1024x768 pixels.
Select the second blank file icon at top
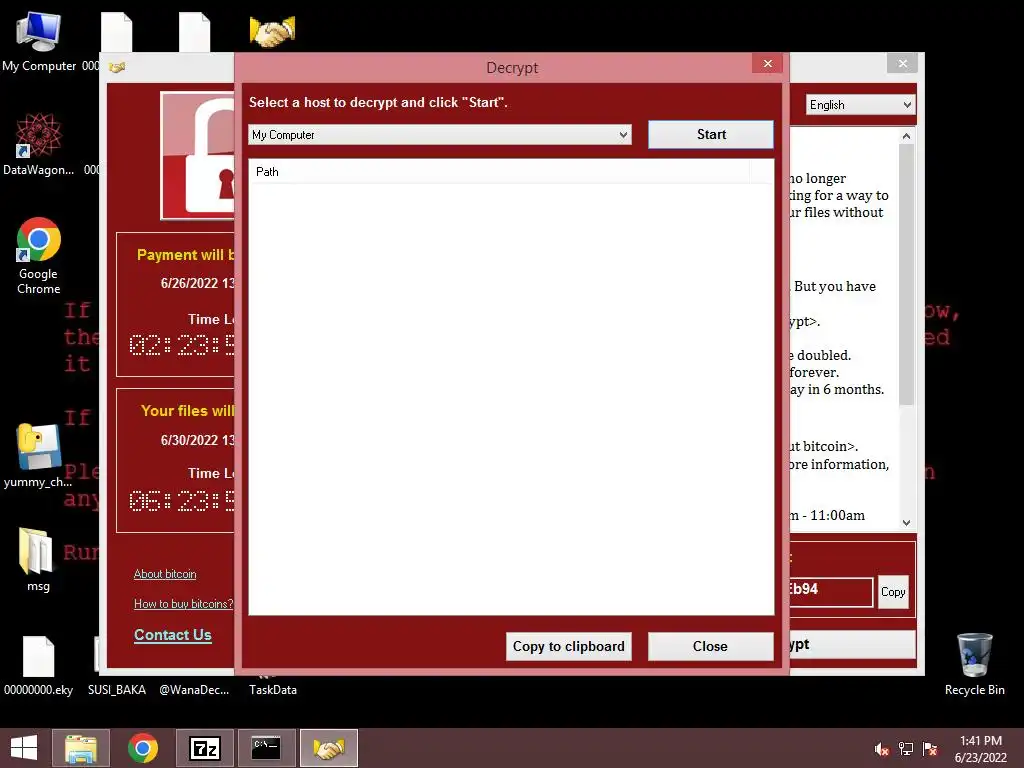click(195, 33)
